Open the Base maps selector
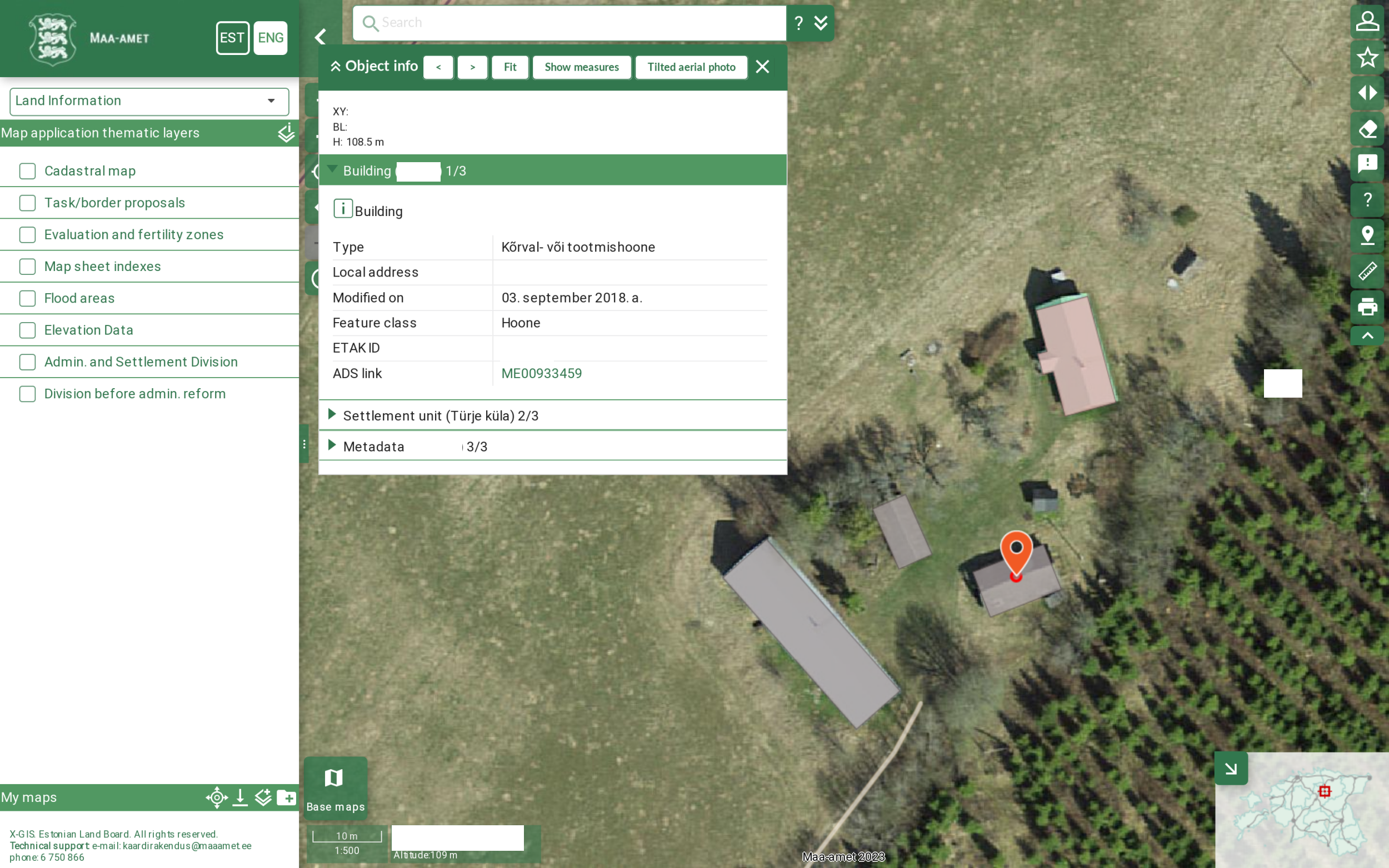The image size is (1389, 868). [x=336, y=787]
